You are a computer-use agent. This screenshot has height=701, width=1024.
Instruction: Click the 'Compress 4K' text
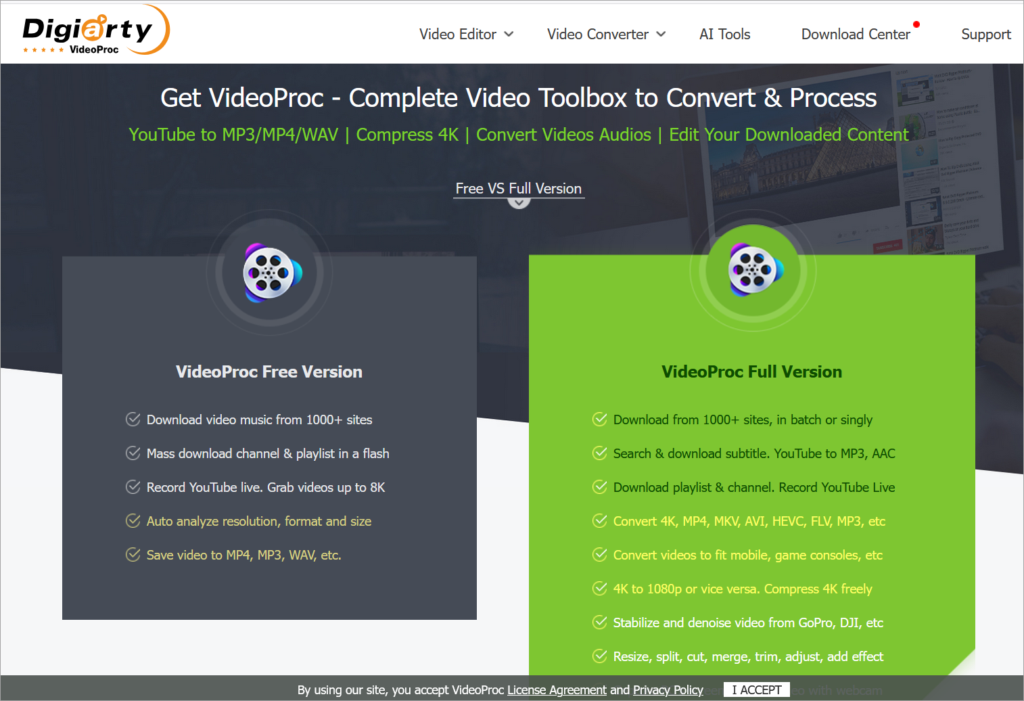pos(407,135)
